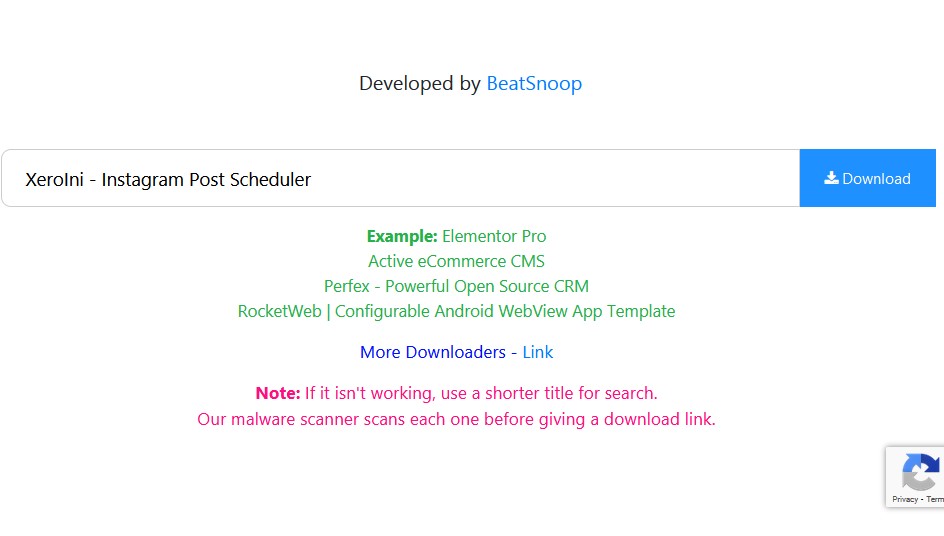The width and height of the screenshot is (944, 536).
Task: Open reCAPTCHA Privacy link
Action: click(905, 499)
